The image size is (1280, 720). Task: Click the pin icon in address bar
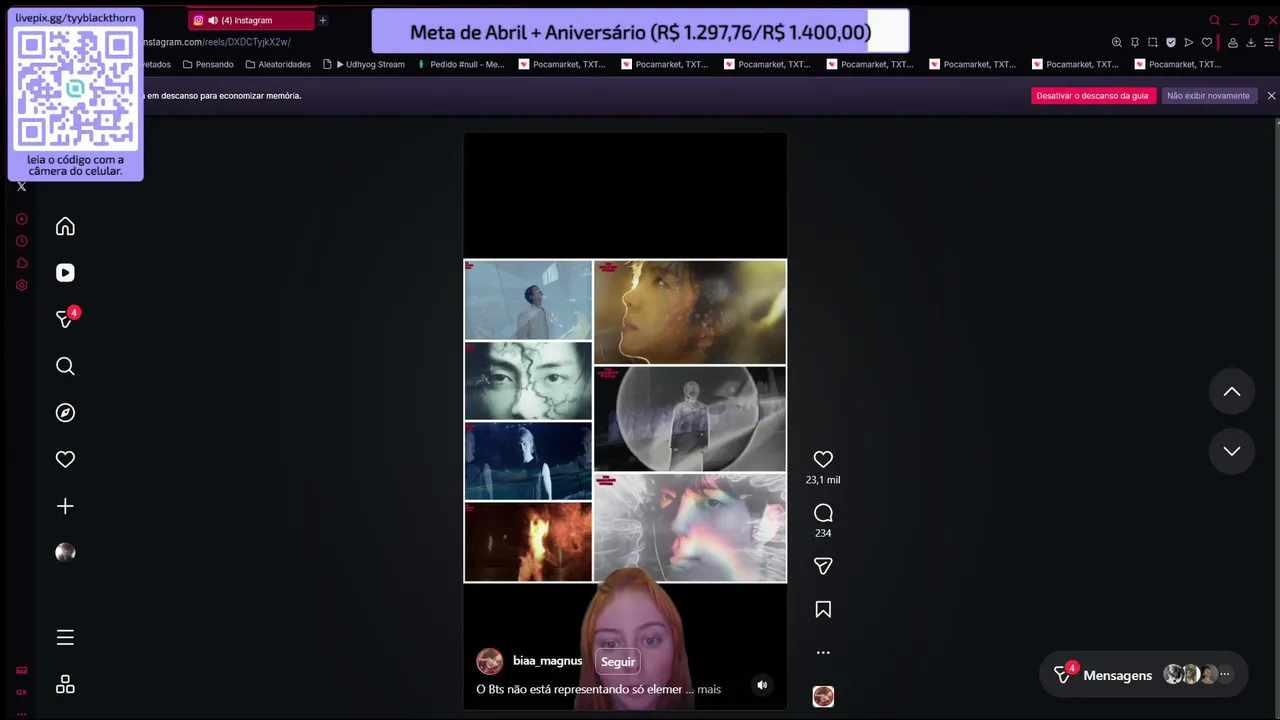[1134, 42]
